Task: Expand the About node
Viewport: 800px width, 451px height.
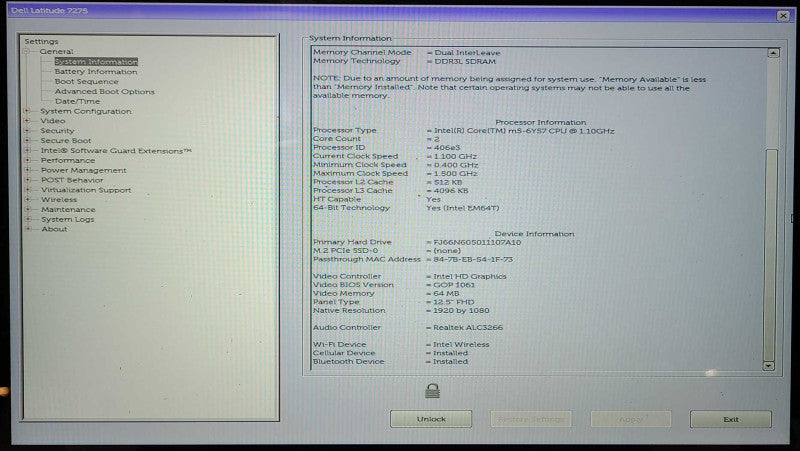Action: (x=28, y=229)
